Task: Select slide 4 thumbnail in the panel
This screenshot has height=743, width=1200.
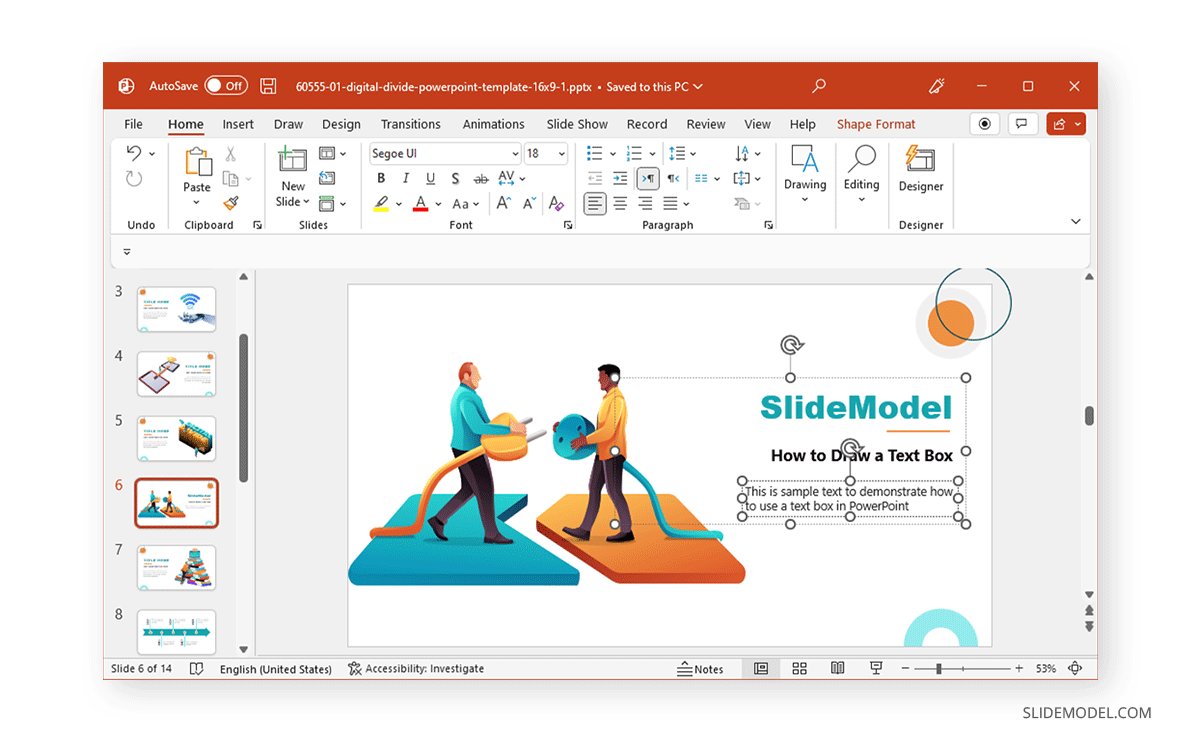Action: tap(176, 373)
